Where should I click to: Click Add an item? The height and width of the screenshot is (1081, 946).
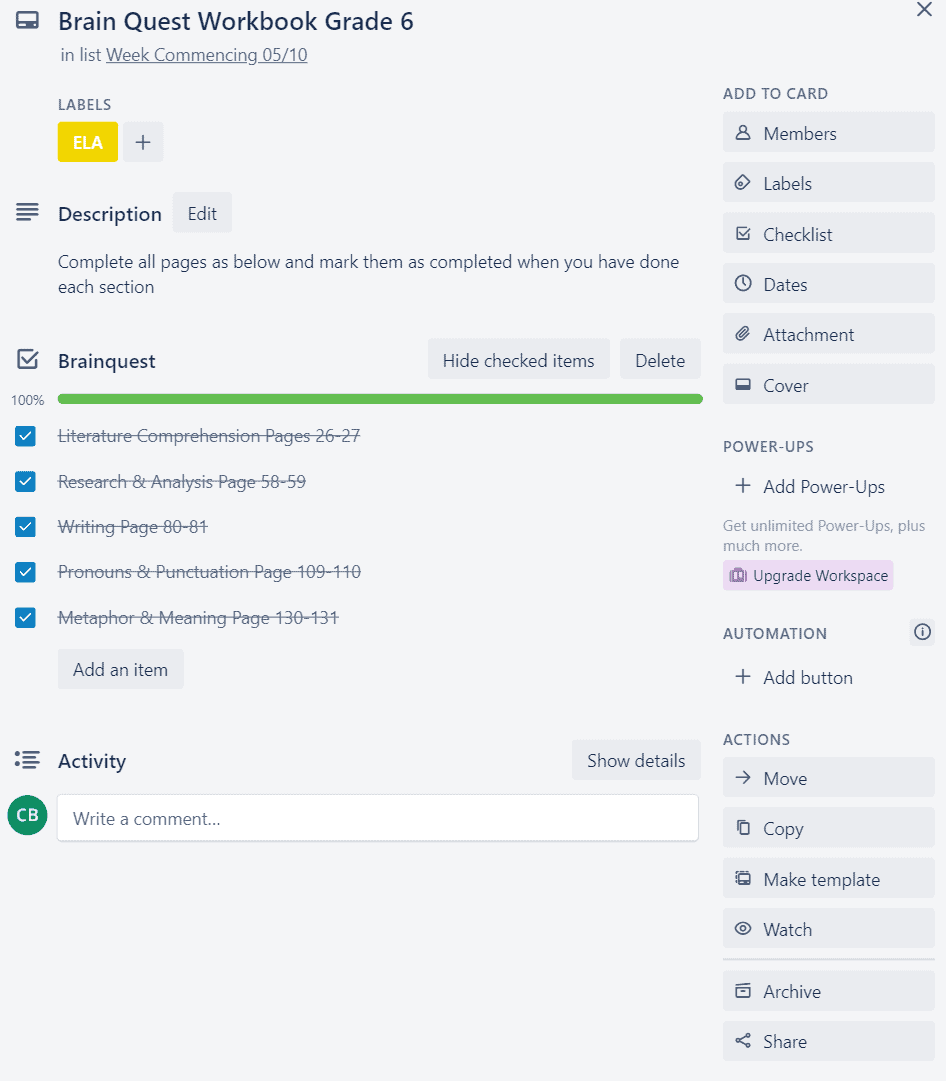121,669
